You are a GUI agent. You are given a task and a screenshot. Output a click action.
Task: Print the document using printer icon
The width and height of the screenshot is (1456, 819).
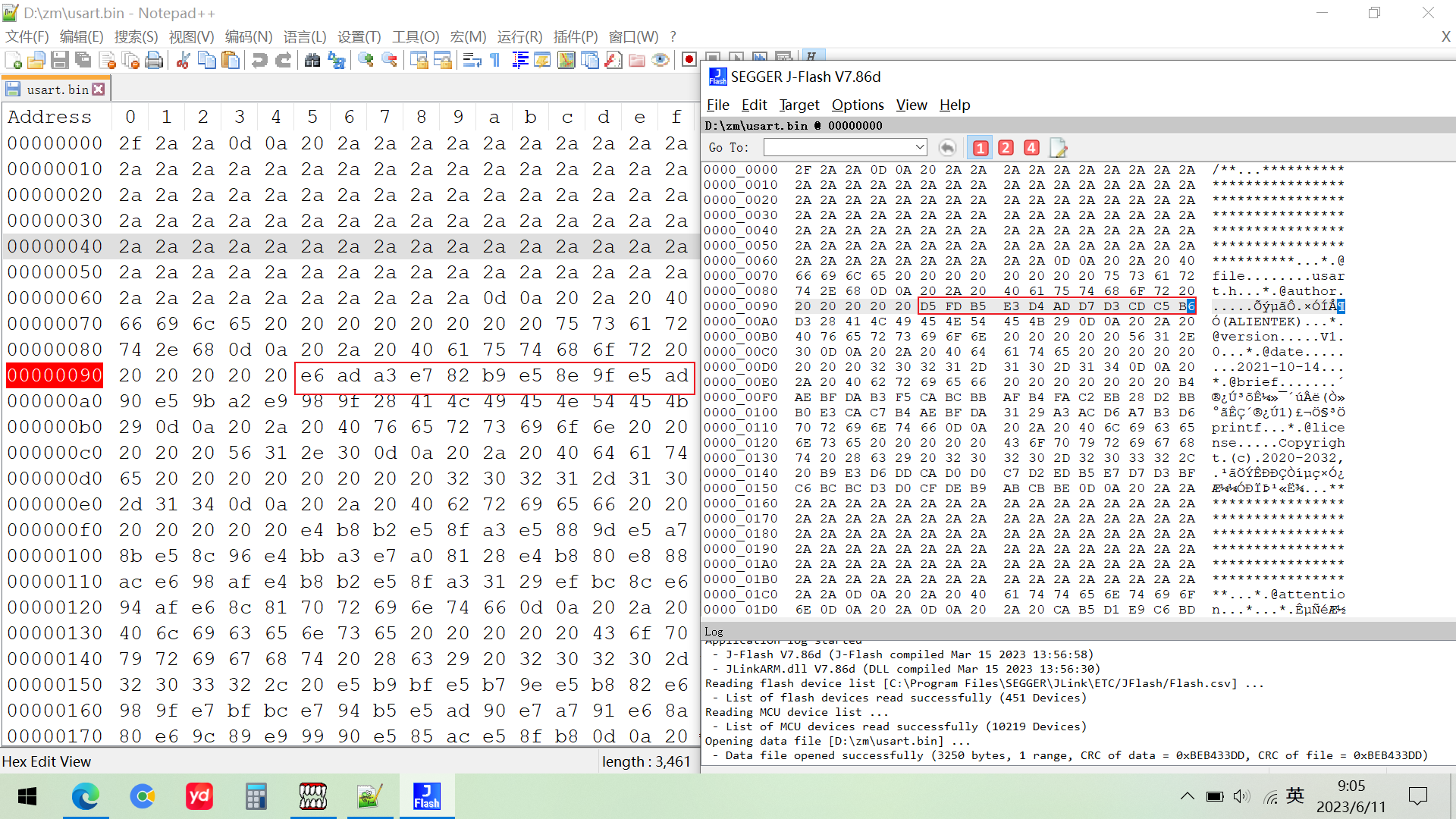[x=154, y=60]
